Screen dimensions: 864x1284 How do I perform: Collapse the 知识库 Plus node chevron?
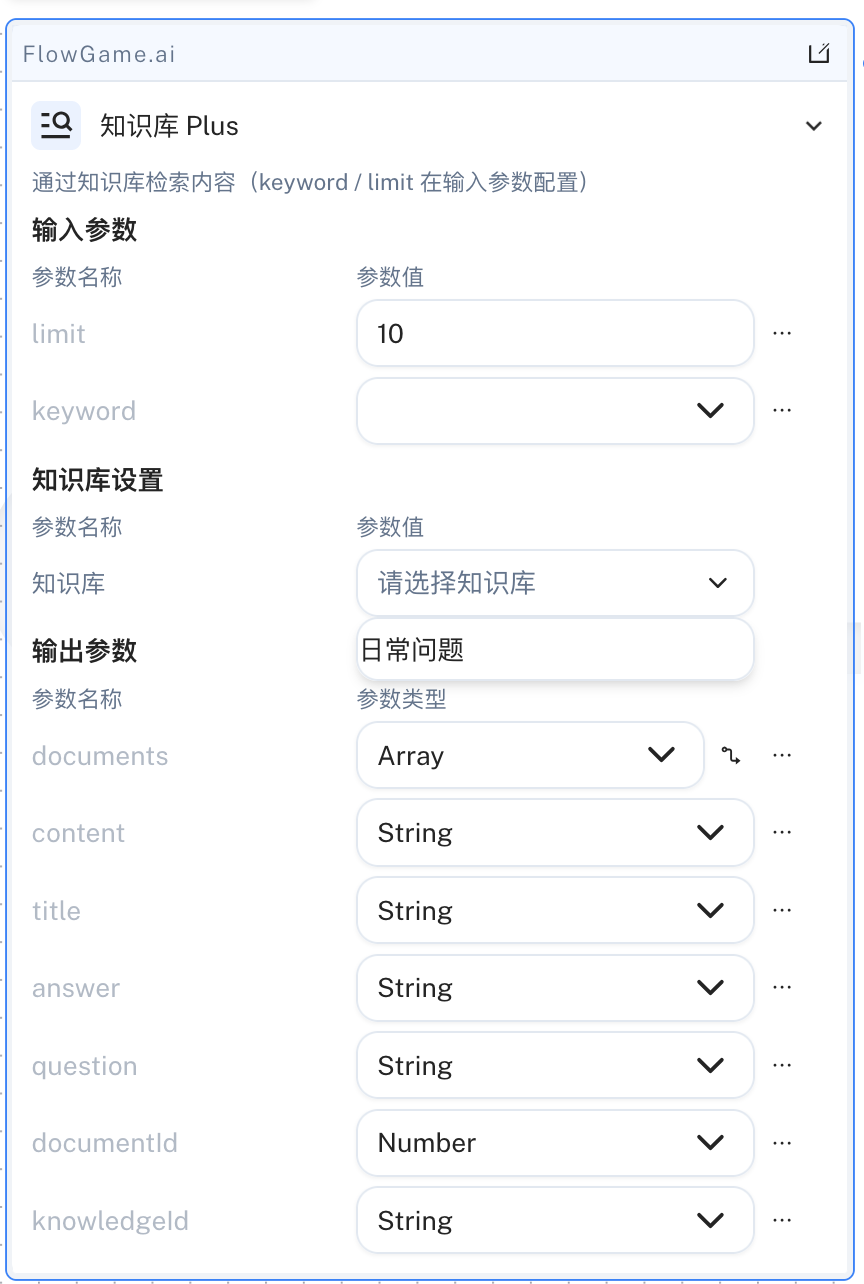(x=814, y=126)
